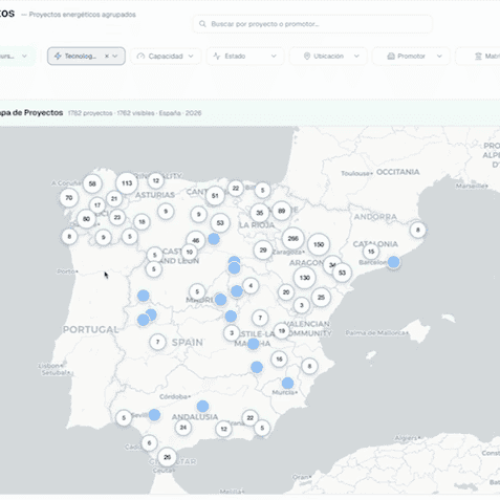Select the cluster marker labeled 89

[x=282, y=211]
